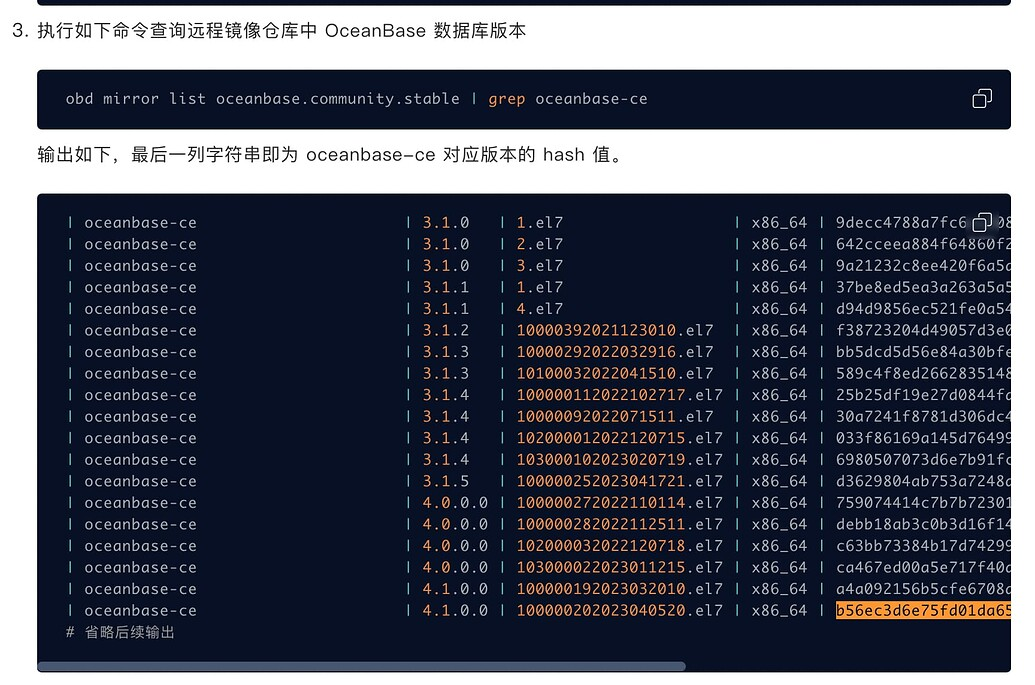Select build number 100000392021123010.el7

[615, 330]
